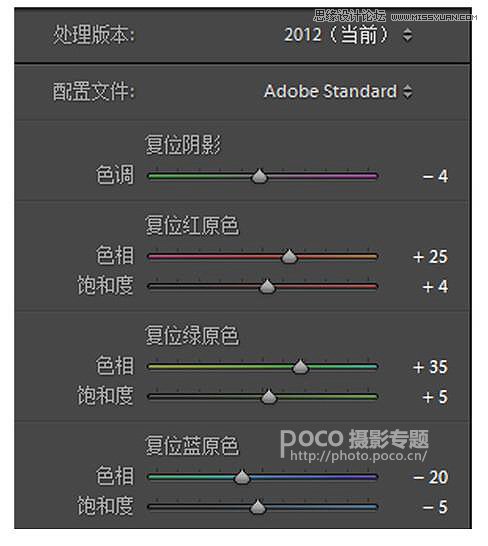Click the 复位蓝原色 reset label
488x546 pixels.
[192, 445]
